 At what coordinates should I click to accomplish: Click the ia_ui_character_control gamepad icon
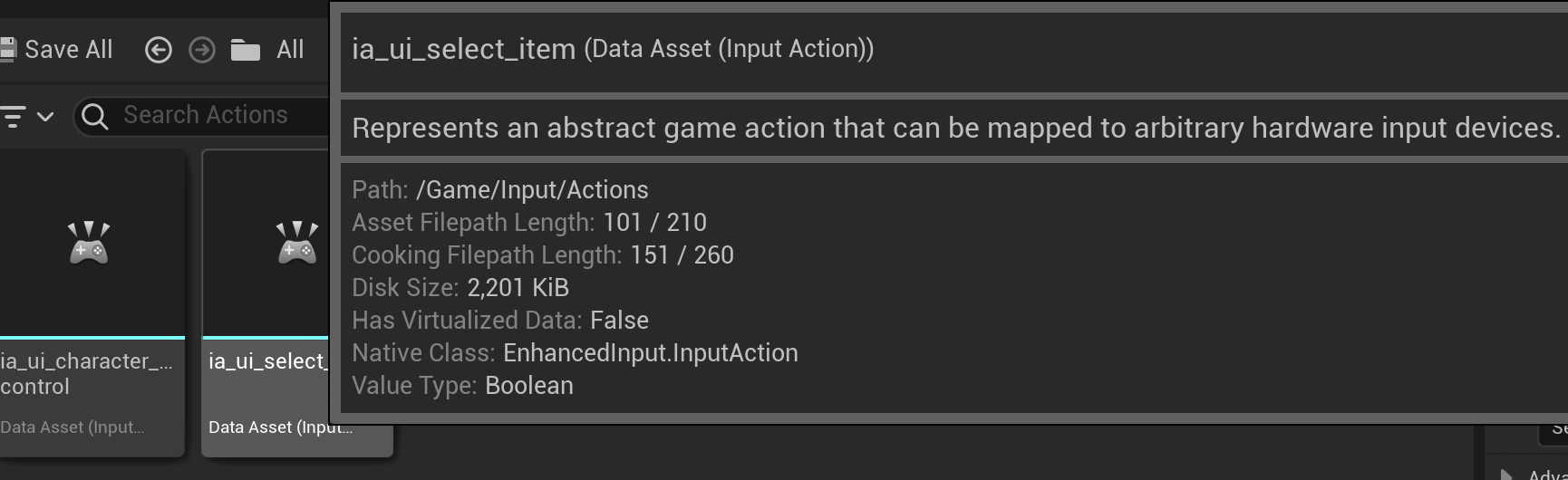(x=89, y=243)
